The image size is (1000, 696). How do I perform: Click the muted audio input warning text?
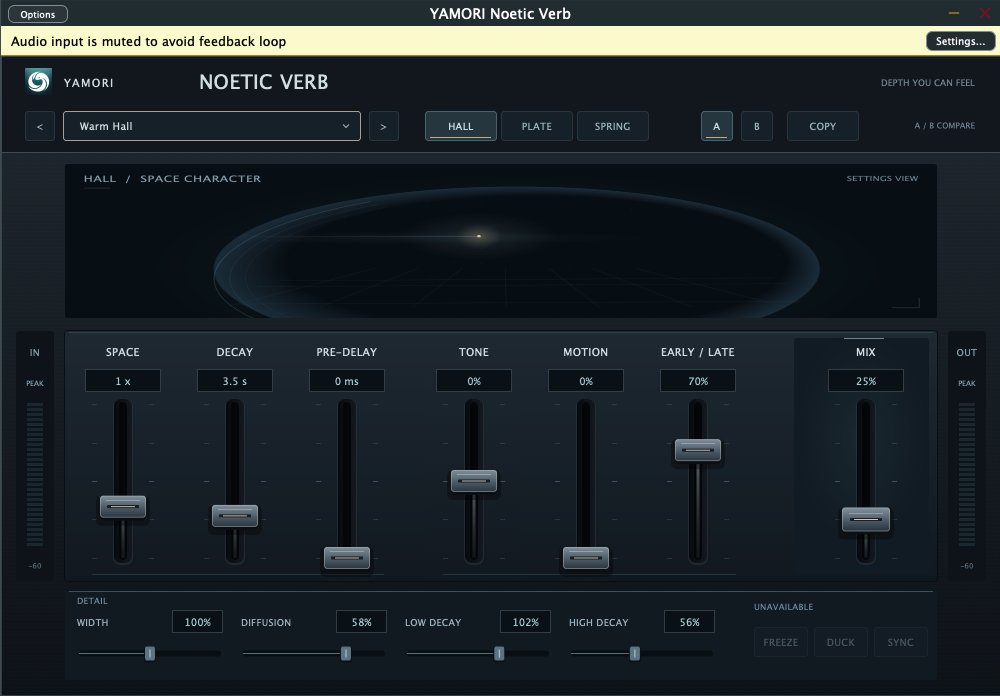point(149,41)
